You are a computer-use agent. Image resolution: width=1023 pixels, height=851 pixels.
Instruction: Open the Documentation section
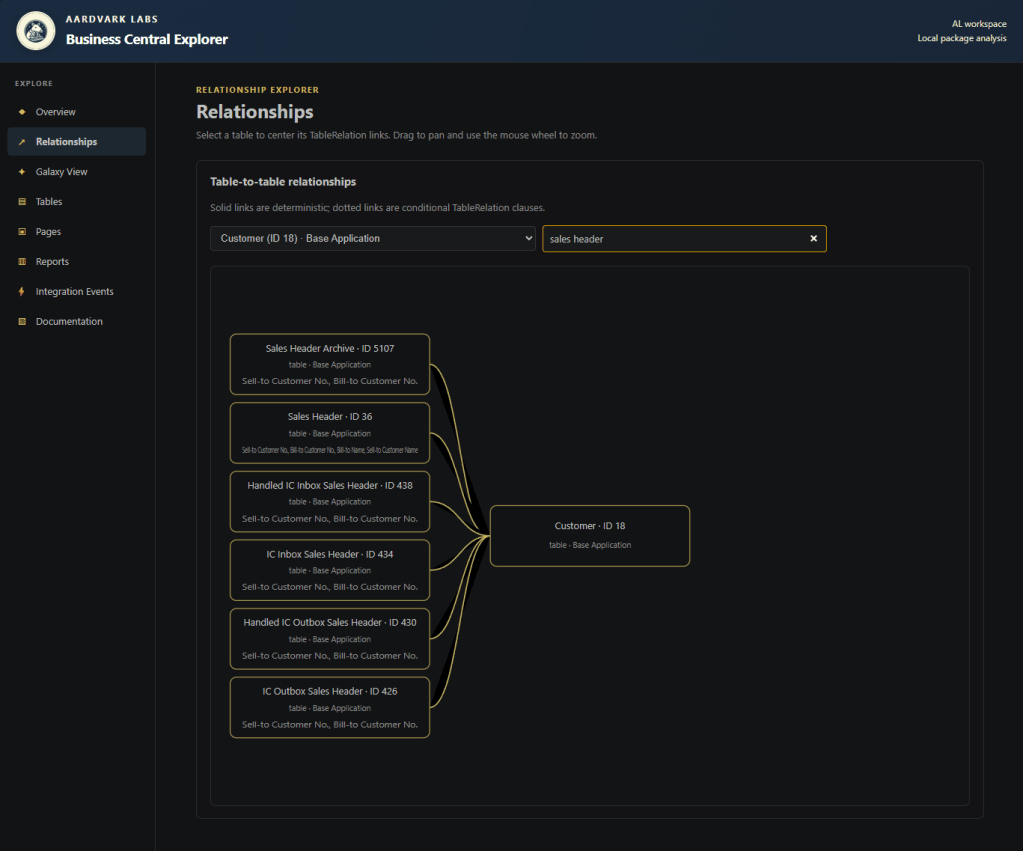point(76,322)
